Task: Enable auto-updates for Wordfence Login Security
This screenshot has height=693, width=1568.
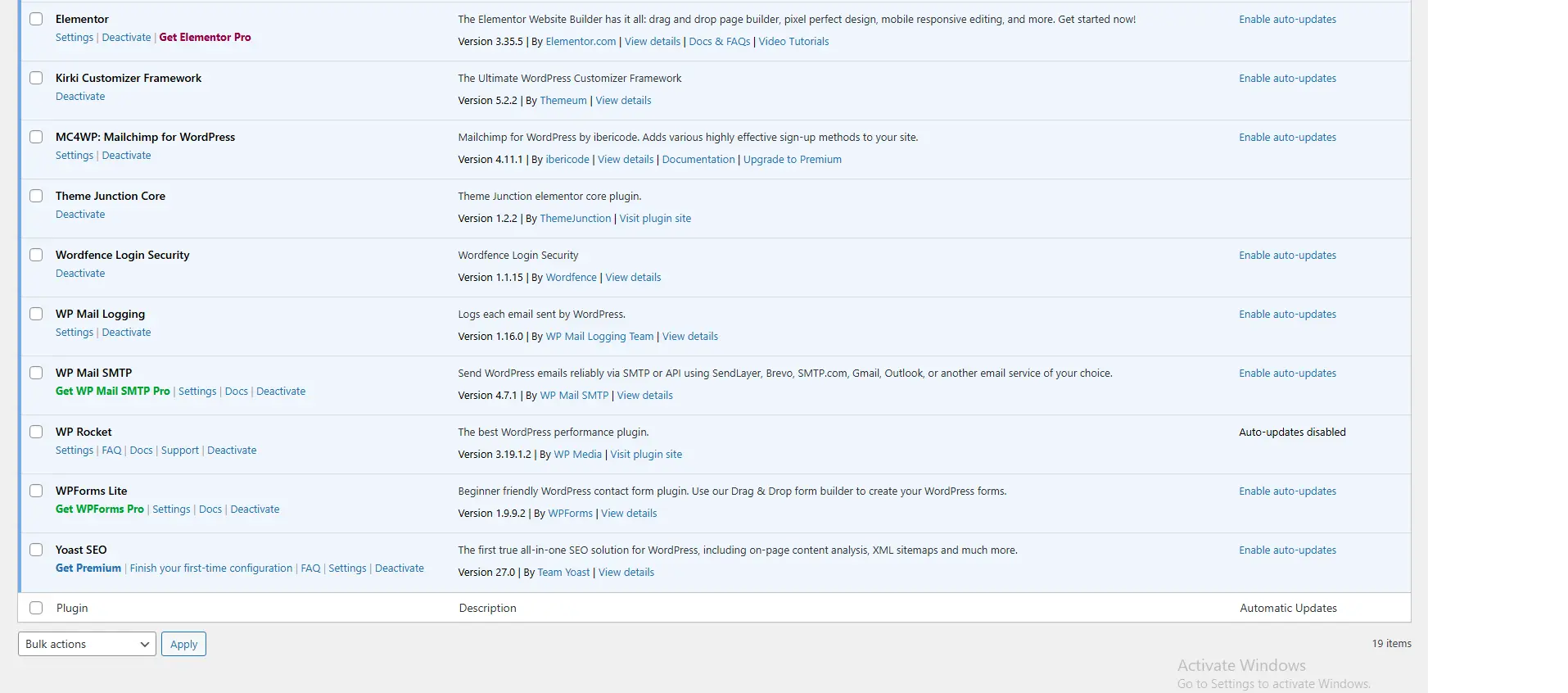Action: pyautogui.click(x=1287, y=256)
